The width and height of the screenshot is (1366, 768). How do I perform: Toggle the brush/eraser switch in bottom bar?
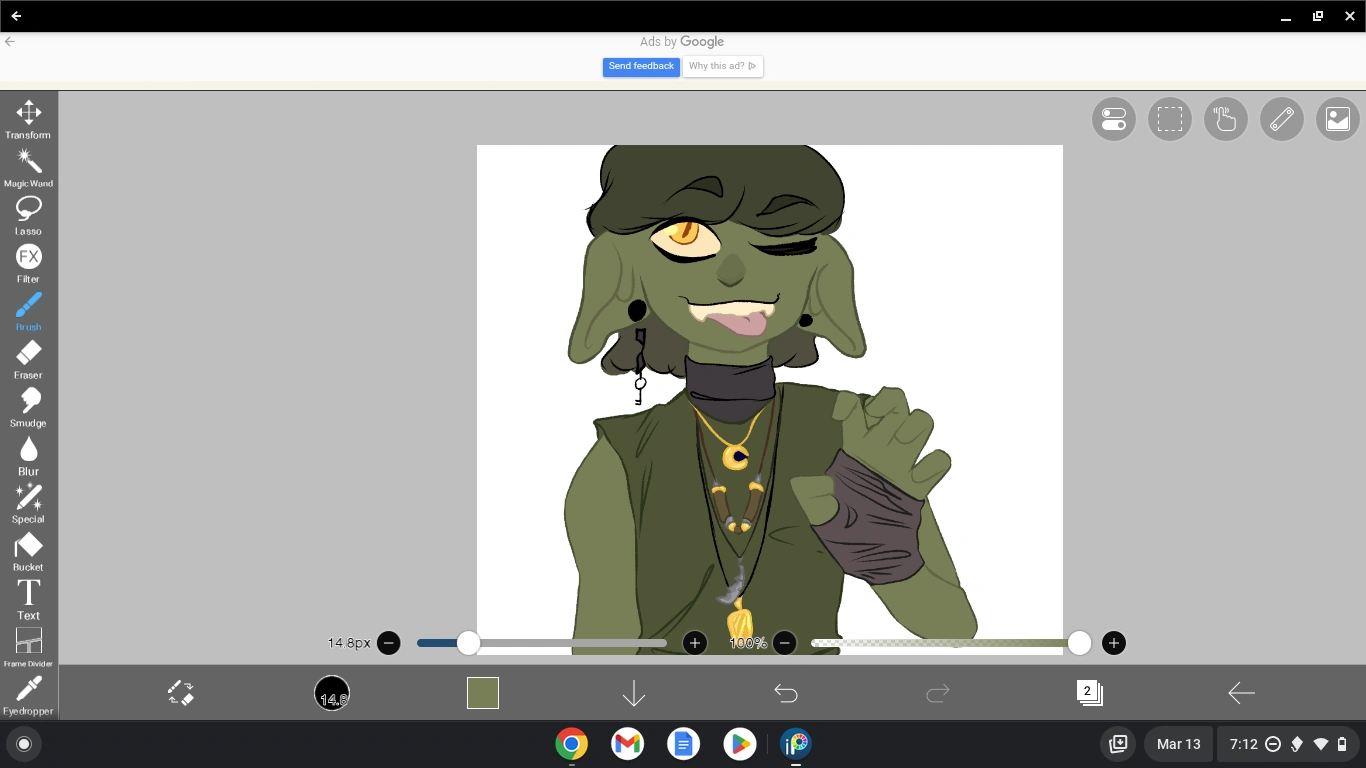click(x=181, y=692)
